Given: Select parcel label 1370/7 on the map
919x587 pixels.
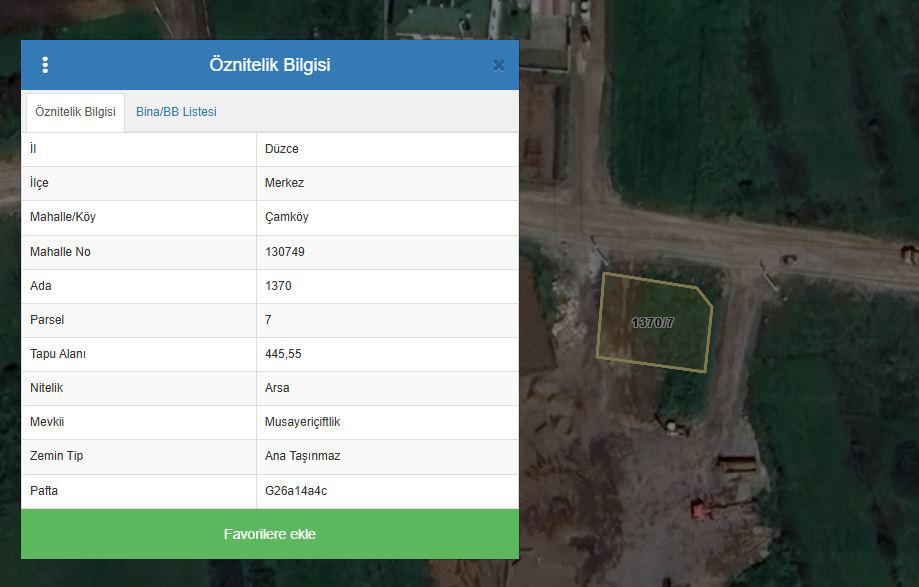Looking at the screenshot, I should coord(653,323).
